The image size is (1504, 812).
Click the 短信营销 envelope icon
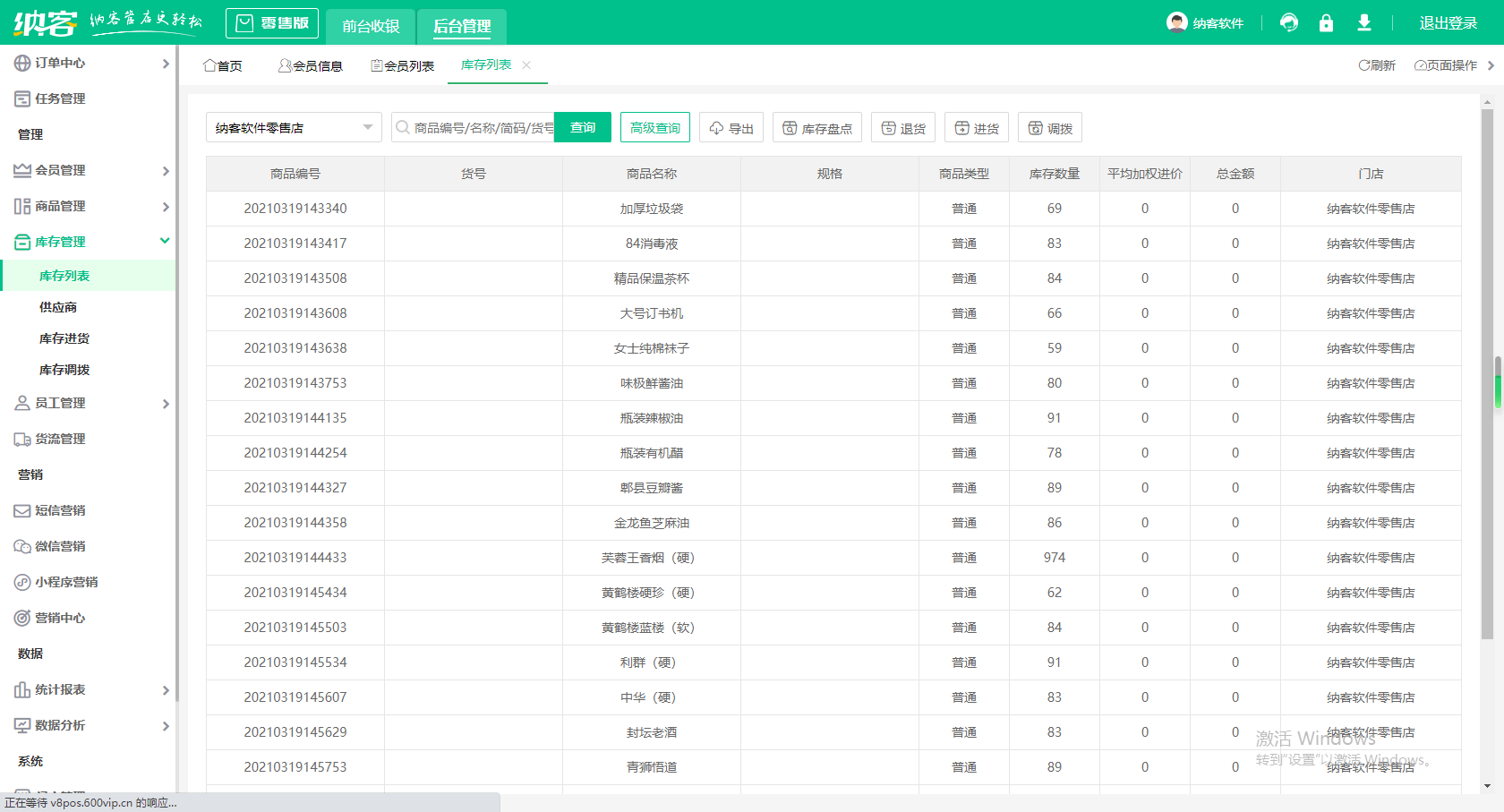click(x=21, y=510)
